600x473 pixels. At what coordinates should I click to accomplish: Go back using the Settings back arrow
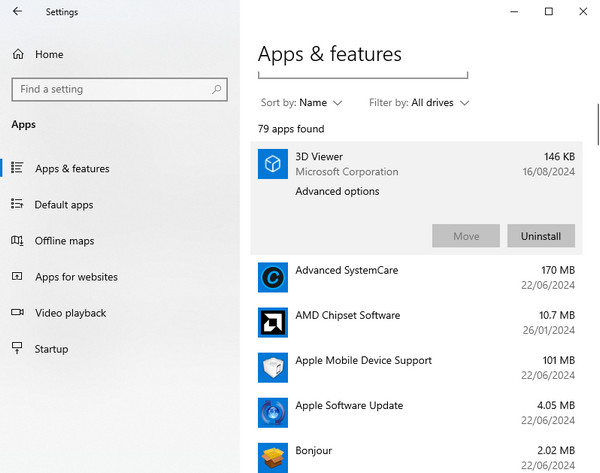pyautogui.click(x=17, y=11)
